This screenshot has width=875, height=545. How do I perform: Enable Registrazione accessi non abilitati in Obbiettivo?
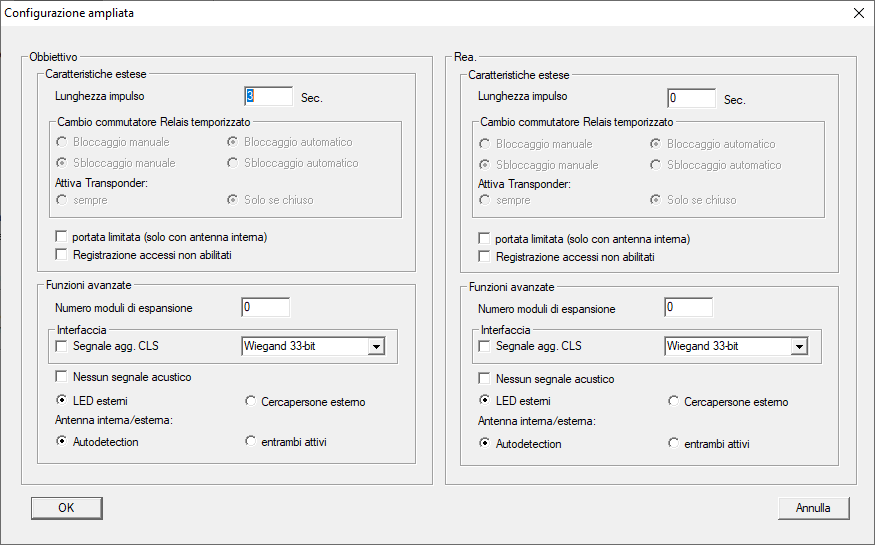click(63, 256)
